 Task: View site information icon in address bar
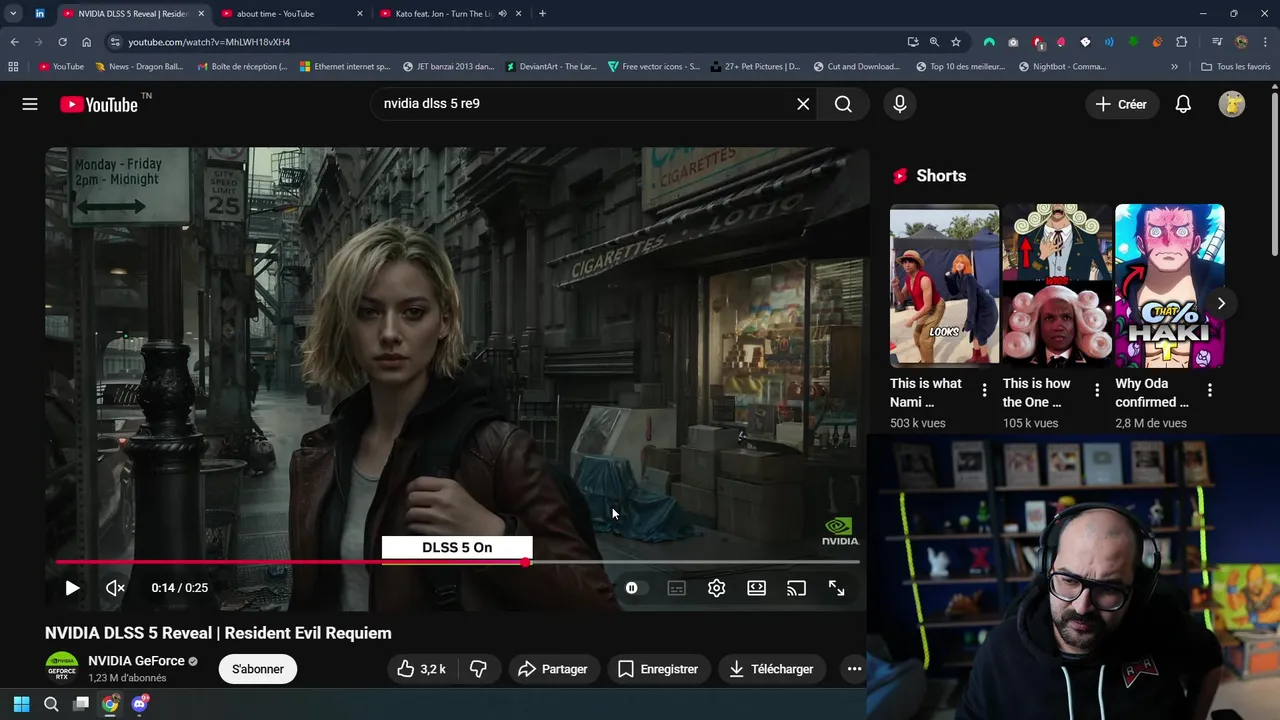(115, 42)
